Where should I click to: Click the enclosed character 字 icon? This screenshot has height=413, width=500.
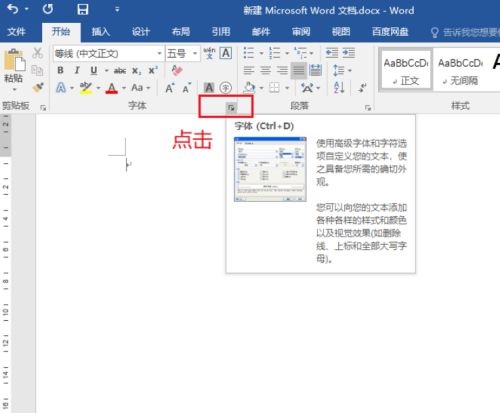point(226,88)
